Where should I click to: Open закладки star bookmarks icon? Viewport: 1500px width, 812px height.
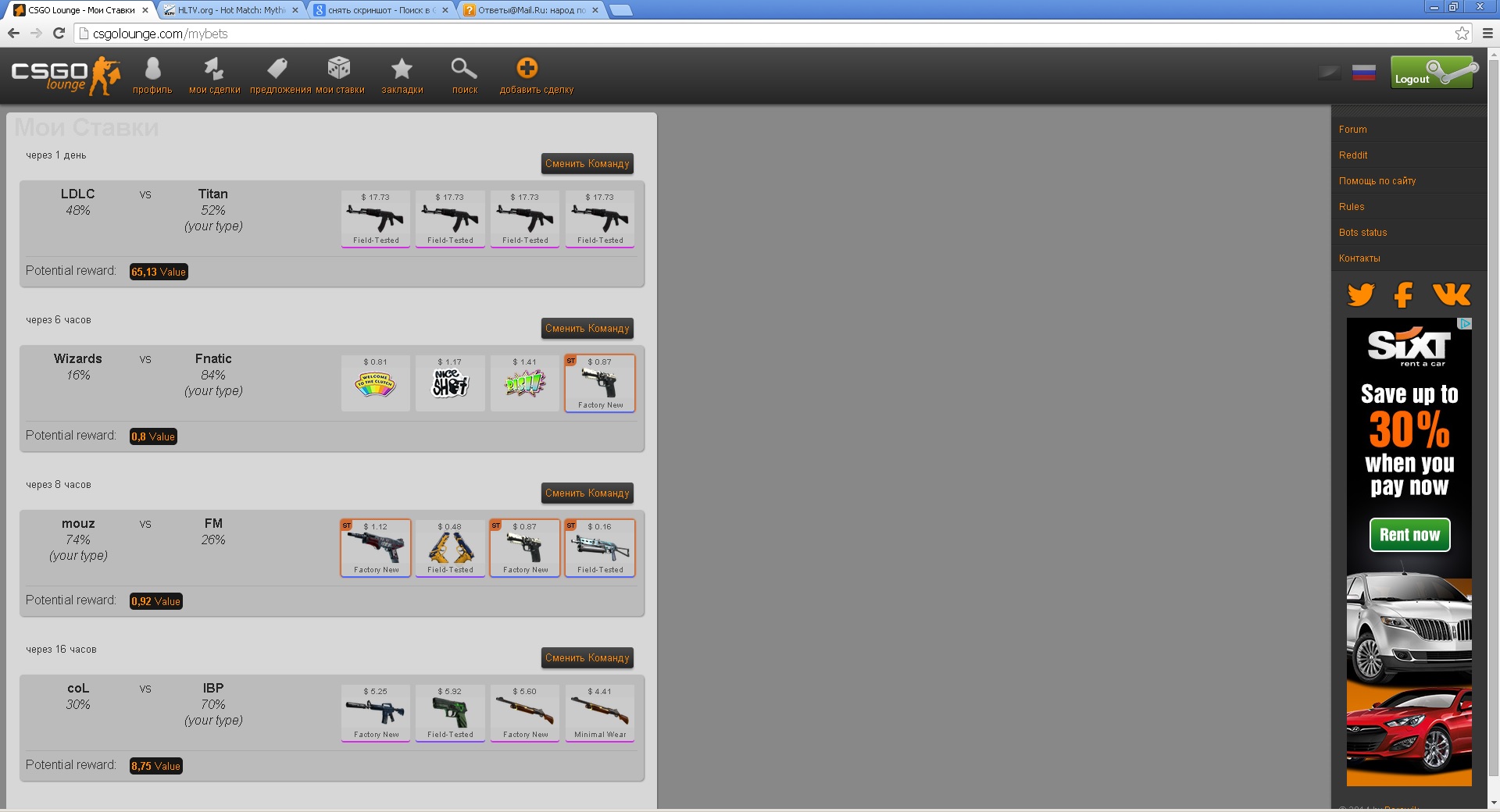[x=402, y=76]
